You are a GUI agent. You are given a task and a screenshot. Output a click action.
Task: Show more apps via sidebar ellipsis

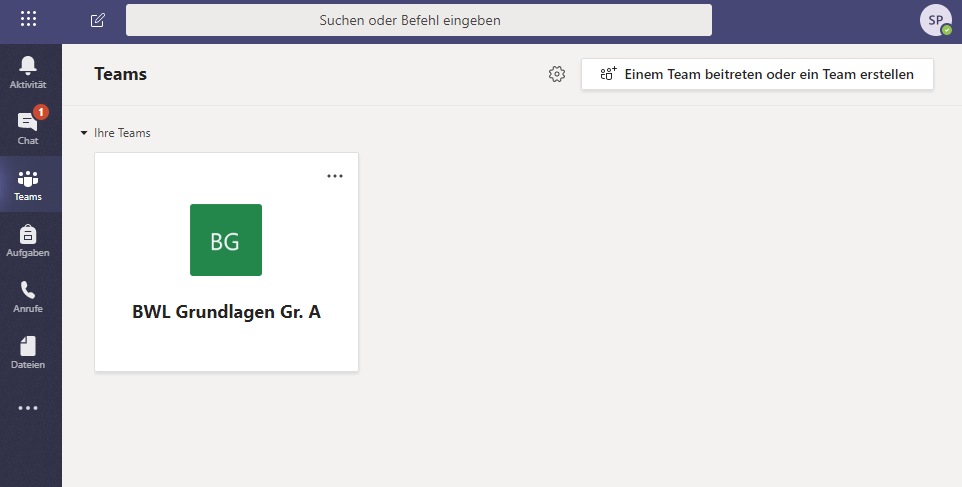click(28, 408)
